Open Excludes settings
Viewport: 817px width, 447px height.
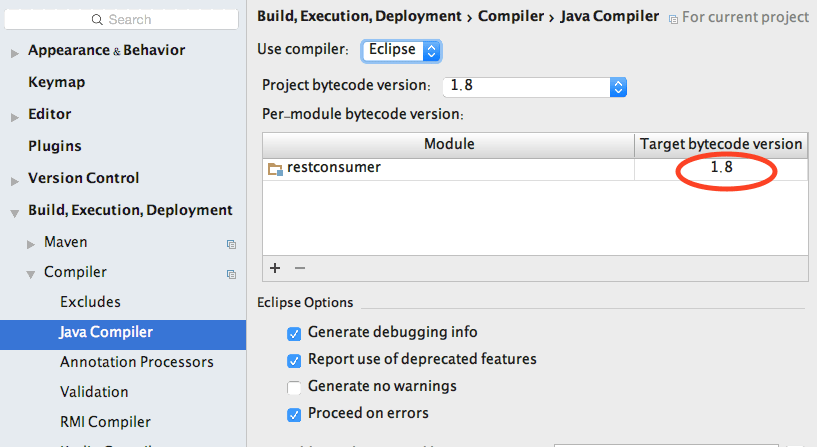click(90, 302)
